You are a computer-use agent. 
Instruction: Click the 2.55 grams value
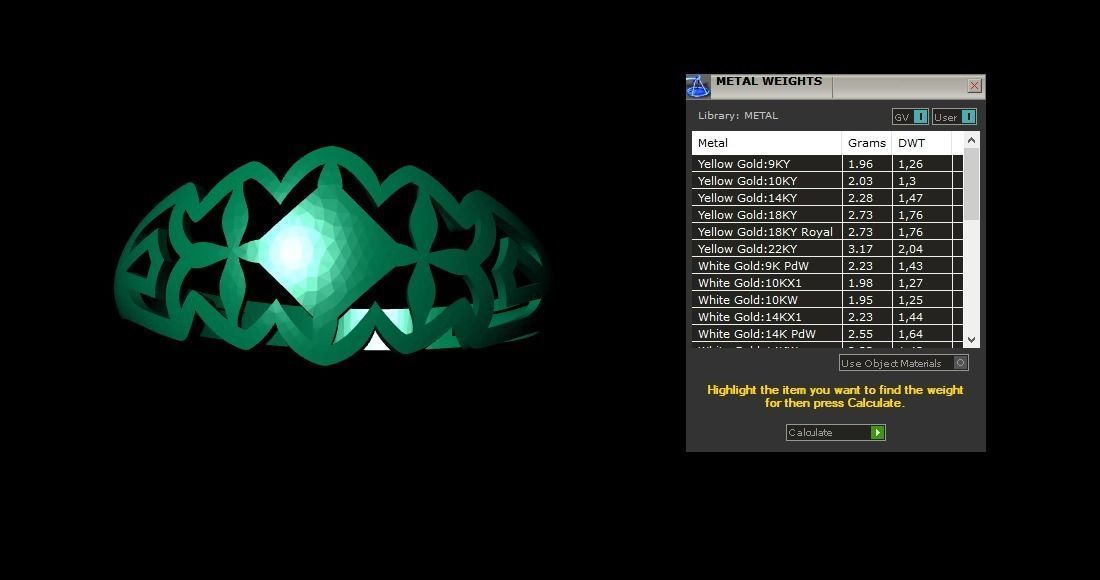(860, 334)
